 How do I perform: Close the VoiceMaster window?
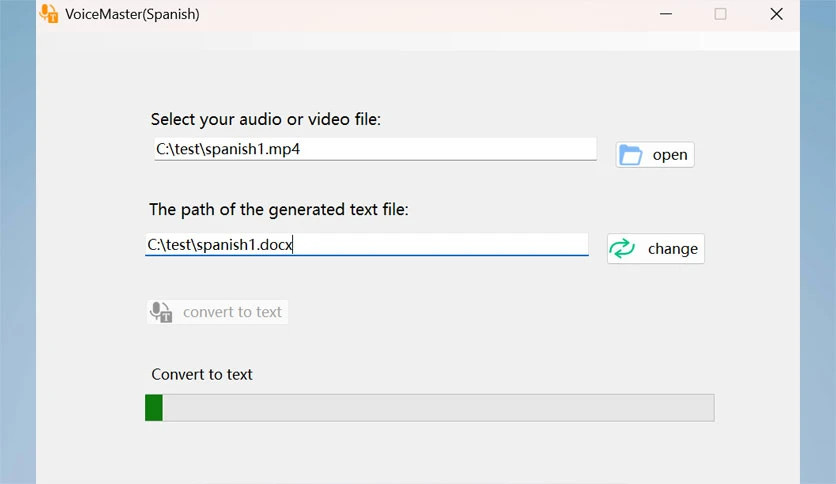776,14
